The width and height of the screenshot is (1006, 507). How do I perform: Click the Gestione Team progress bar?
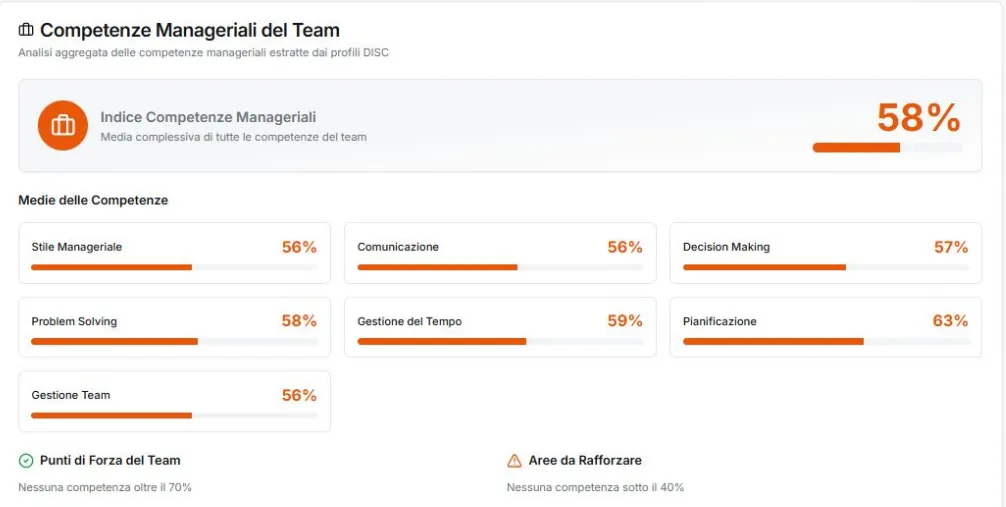point(174,415)
